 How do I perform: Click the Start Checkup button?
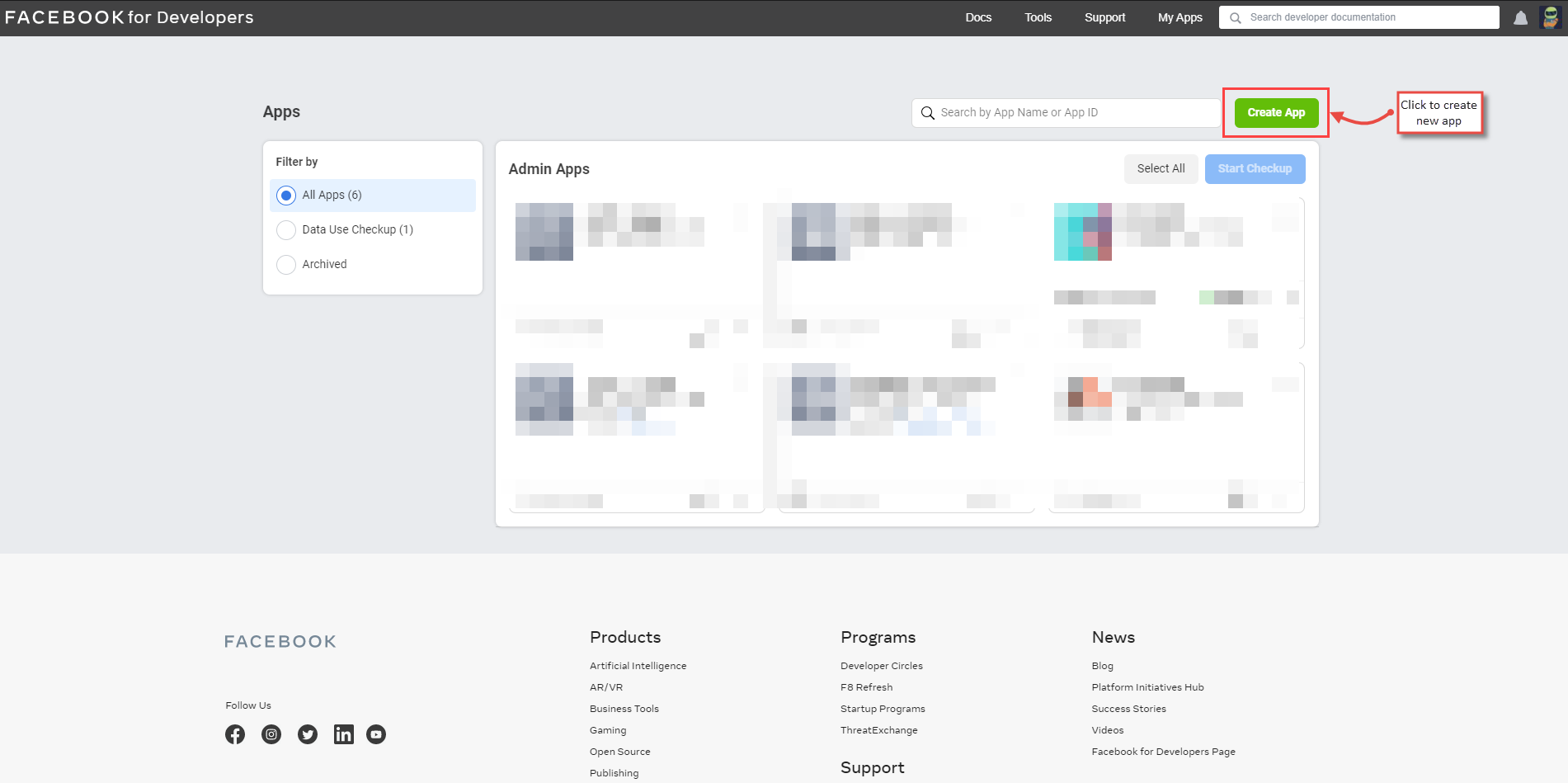(1255, 169)
